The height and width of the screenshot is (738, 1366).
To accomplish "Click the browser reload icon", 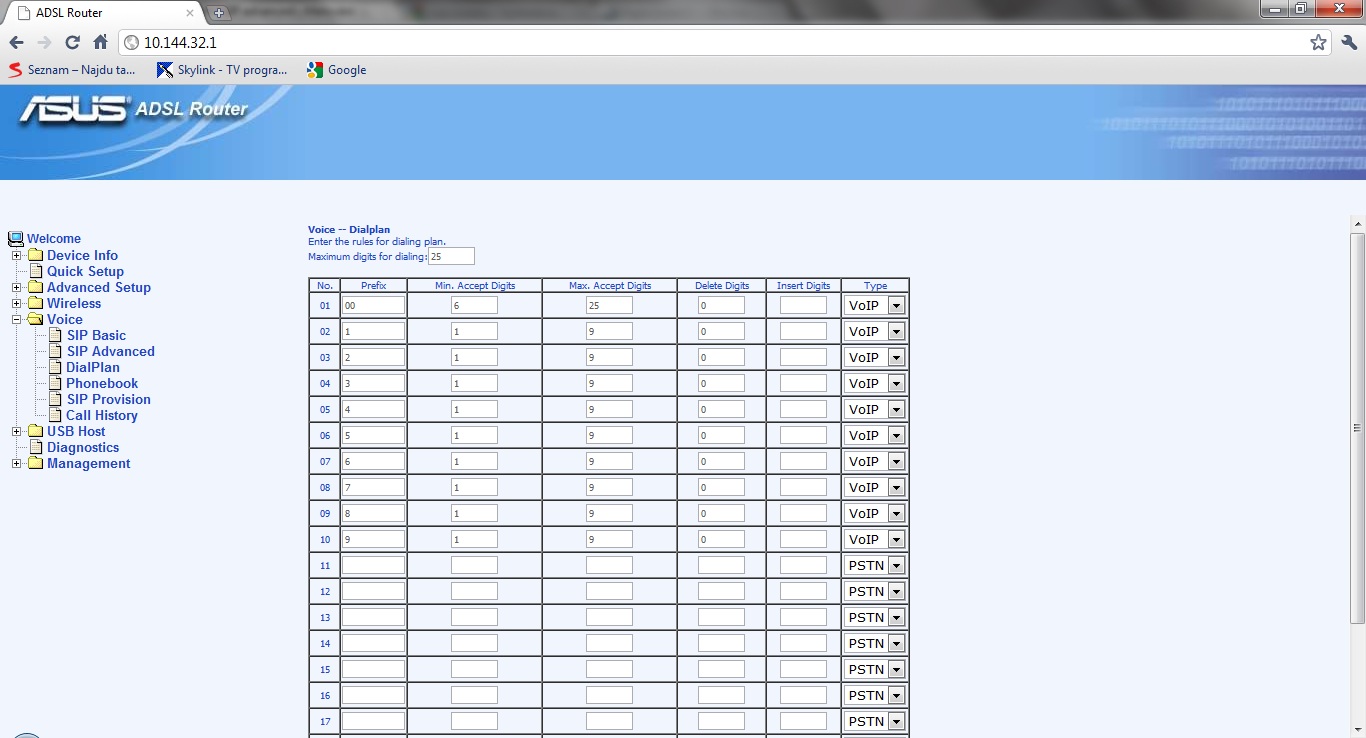I will (x=72, y=42).
